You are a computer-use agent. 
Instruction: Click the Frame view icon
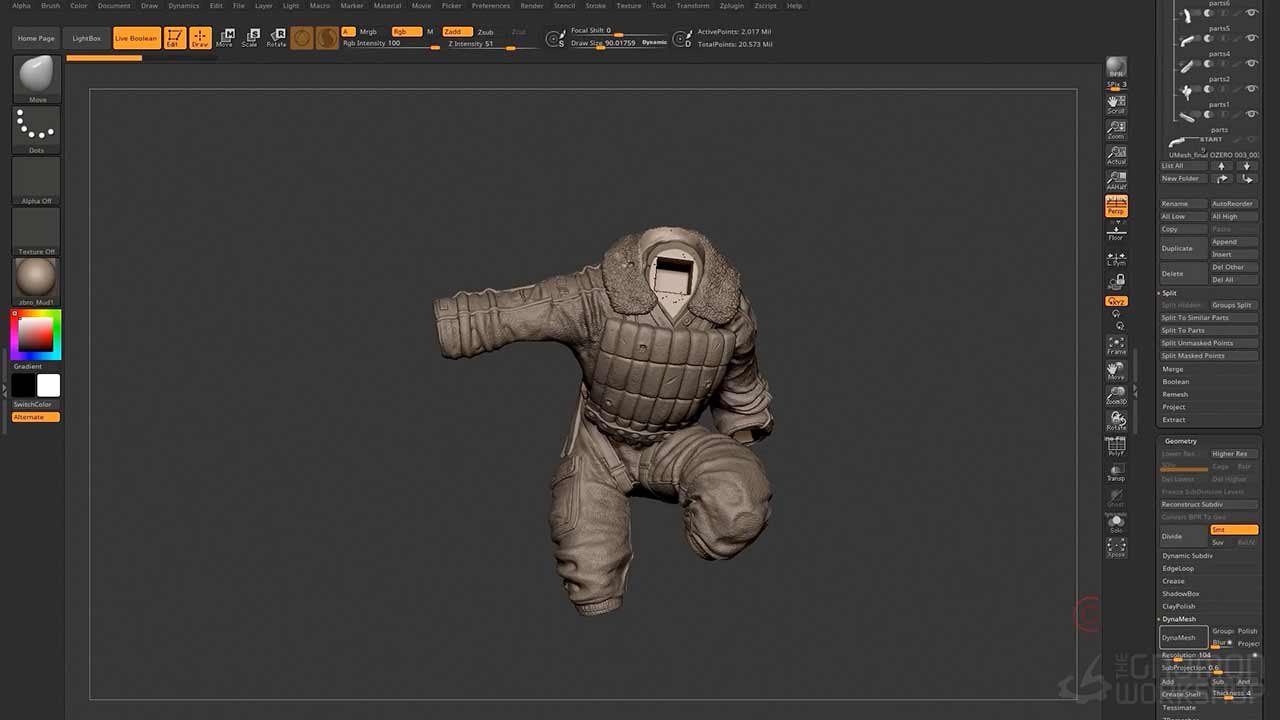[x=1116, y=346]
